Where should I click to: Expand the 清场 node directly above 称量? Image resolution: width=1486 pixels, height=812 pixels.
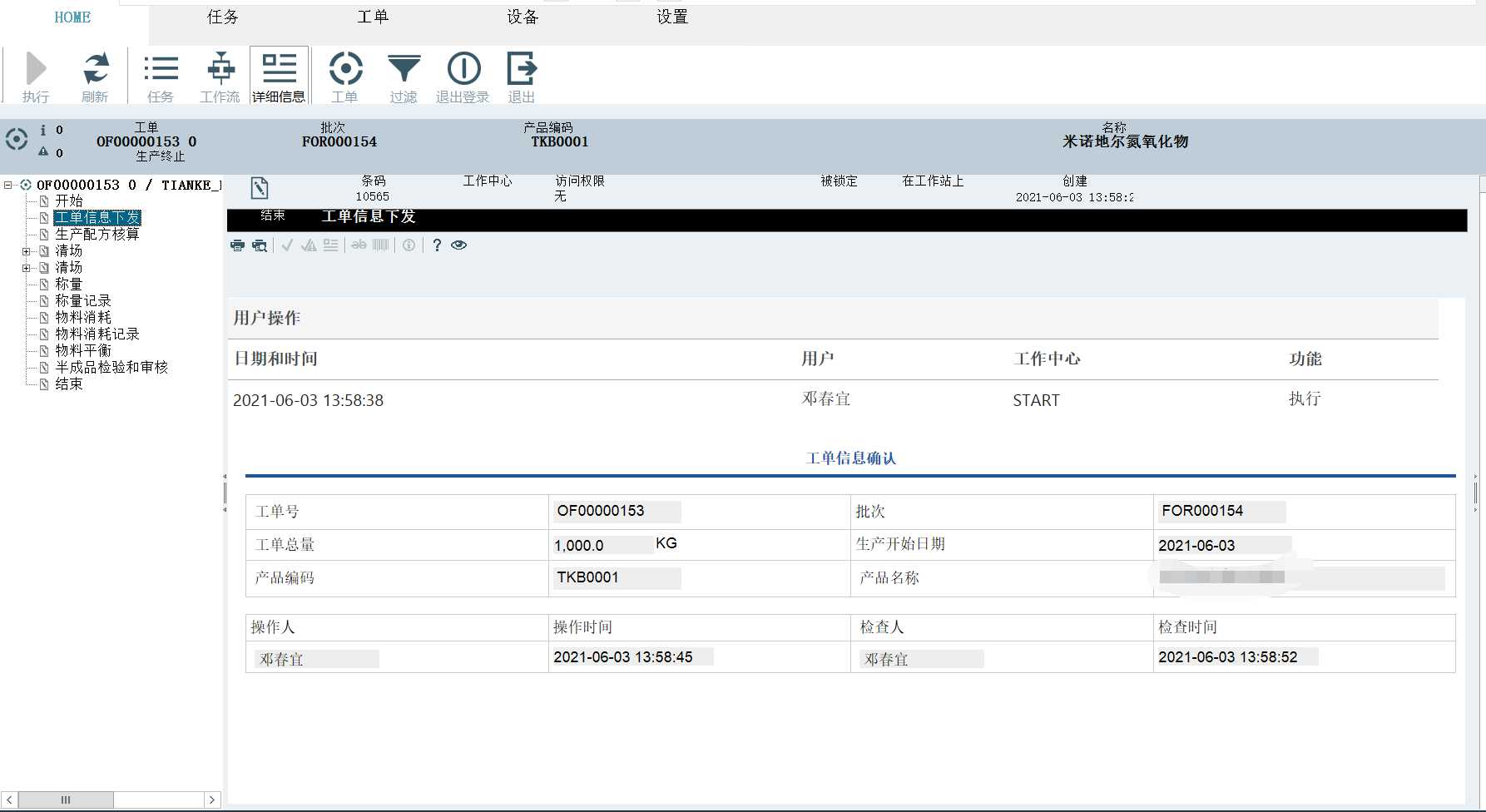tap(27, 268)
